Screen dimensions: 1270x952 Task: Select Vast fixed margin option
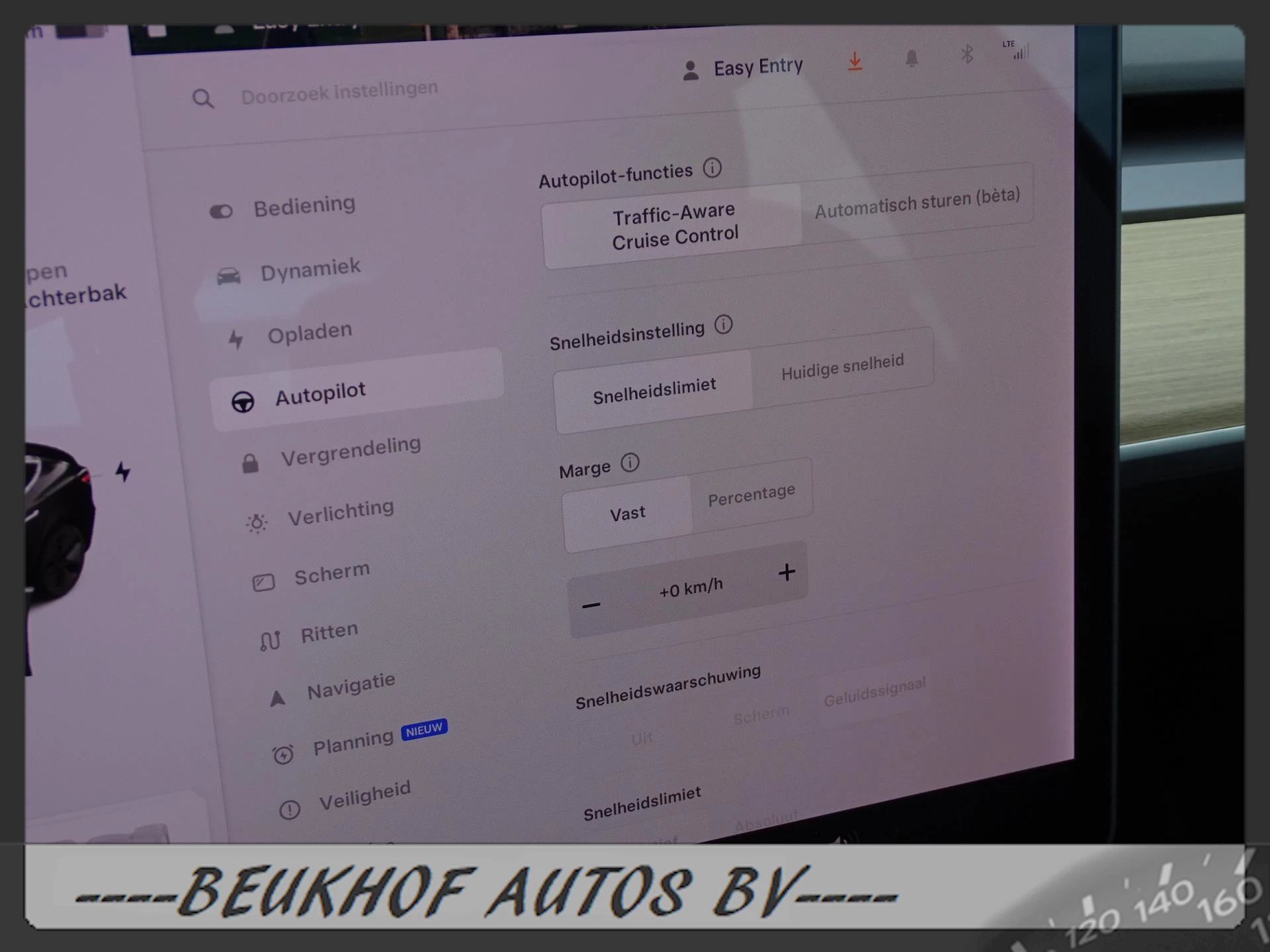(x=626, y=511)
